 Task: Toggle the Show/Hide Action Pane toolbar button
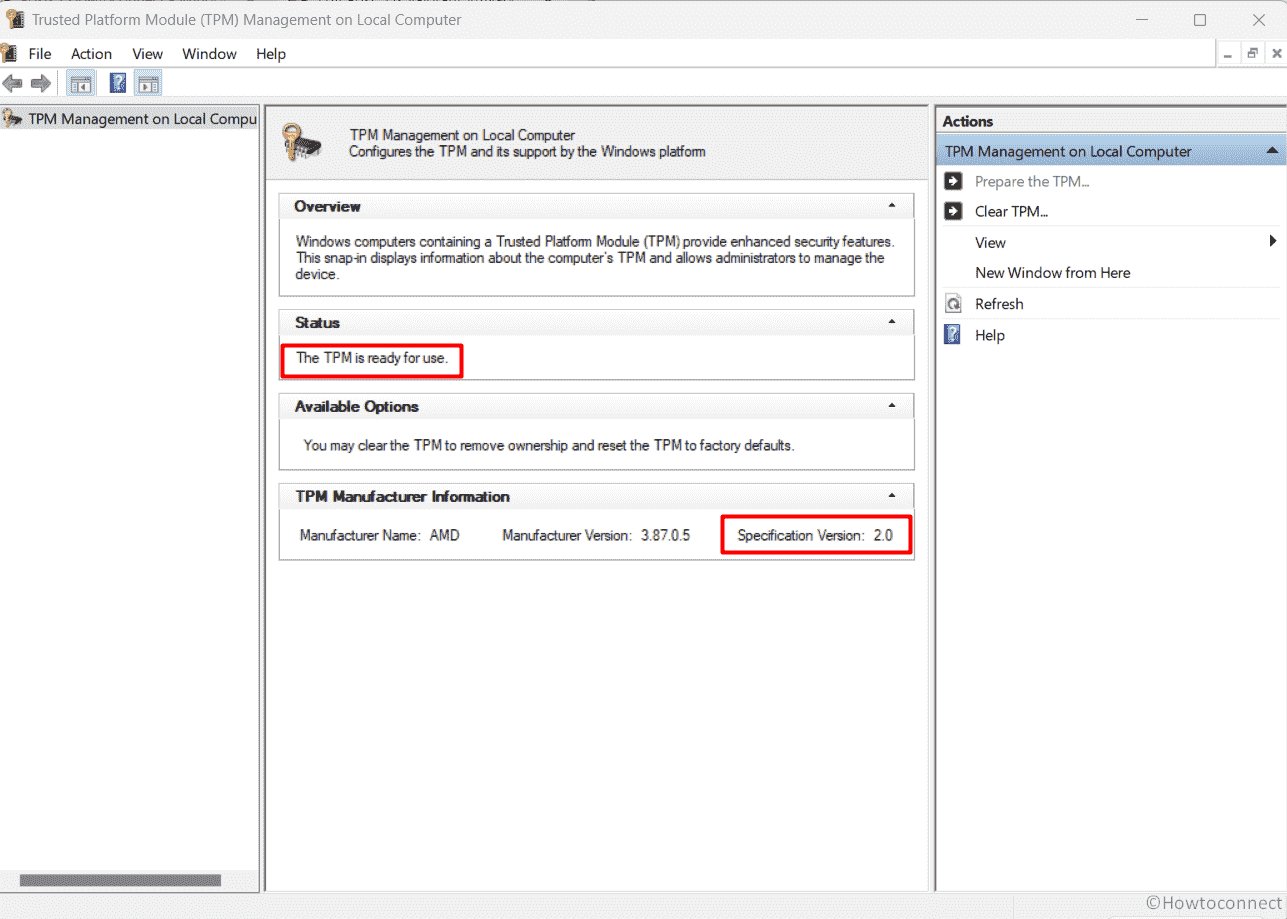coord(148,83)
